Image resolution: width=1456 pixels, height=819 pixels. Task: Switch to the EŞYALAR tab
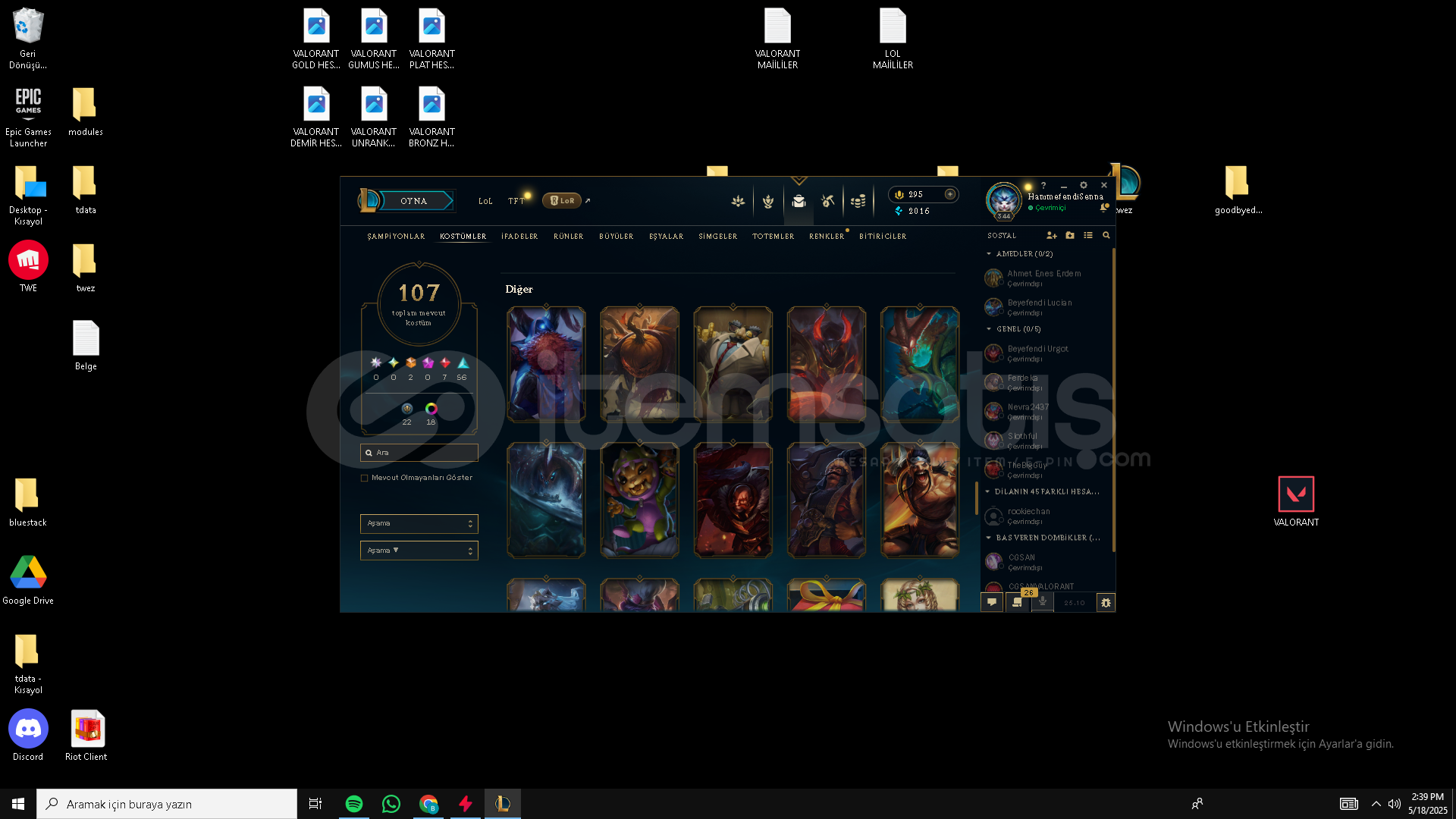[x=667, y=237]
